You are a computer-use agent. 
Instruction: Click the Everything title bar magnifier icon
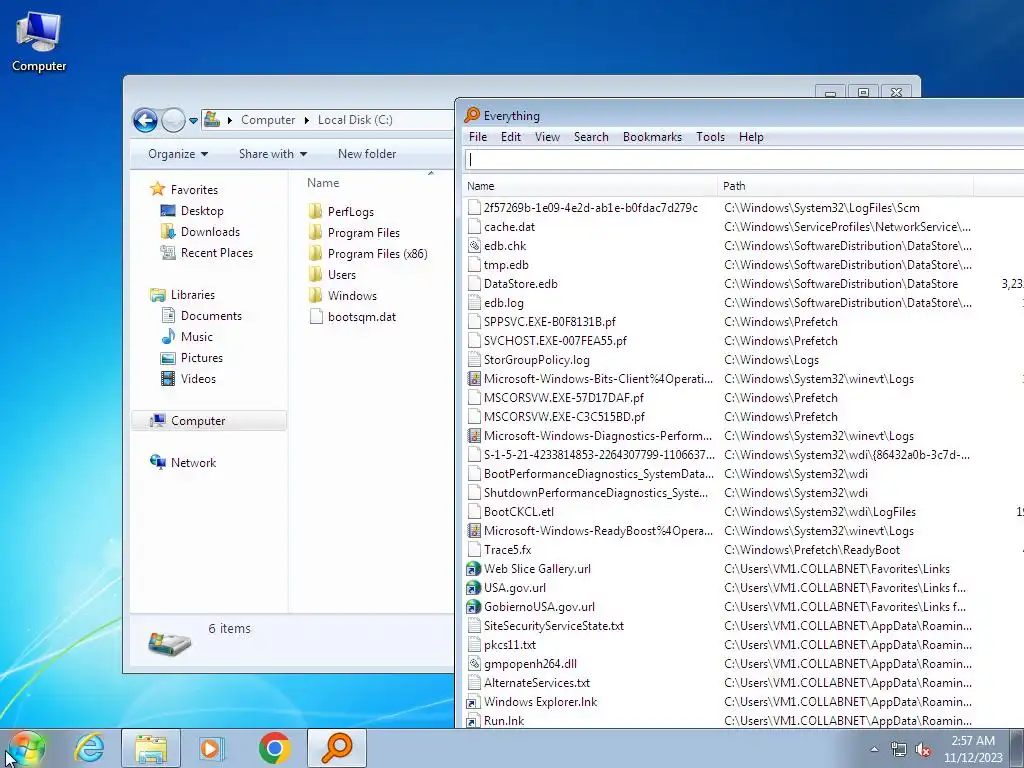[472, 116]
